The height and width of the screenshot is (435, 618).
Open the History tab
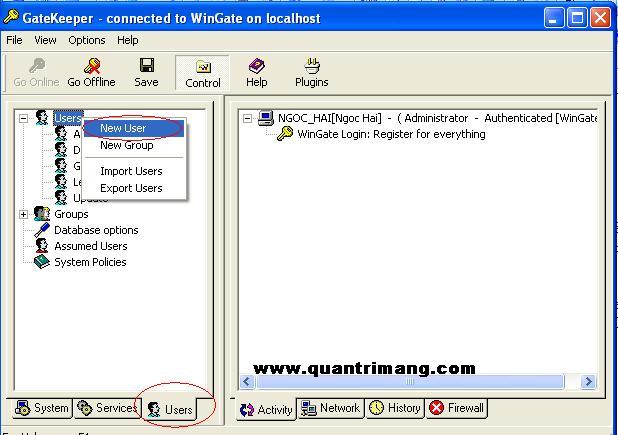pyautogui.click(x=395, y=408)
